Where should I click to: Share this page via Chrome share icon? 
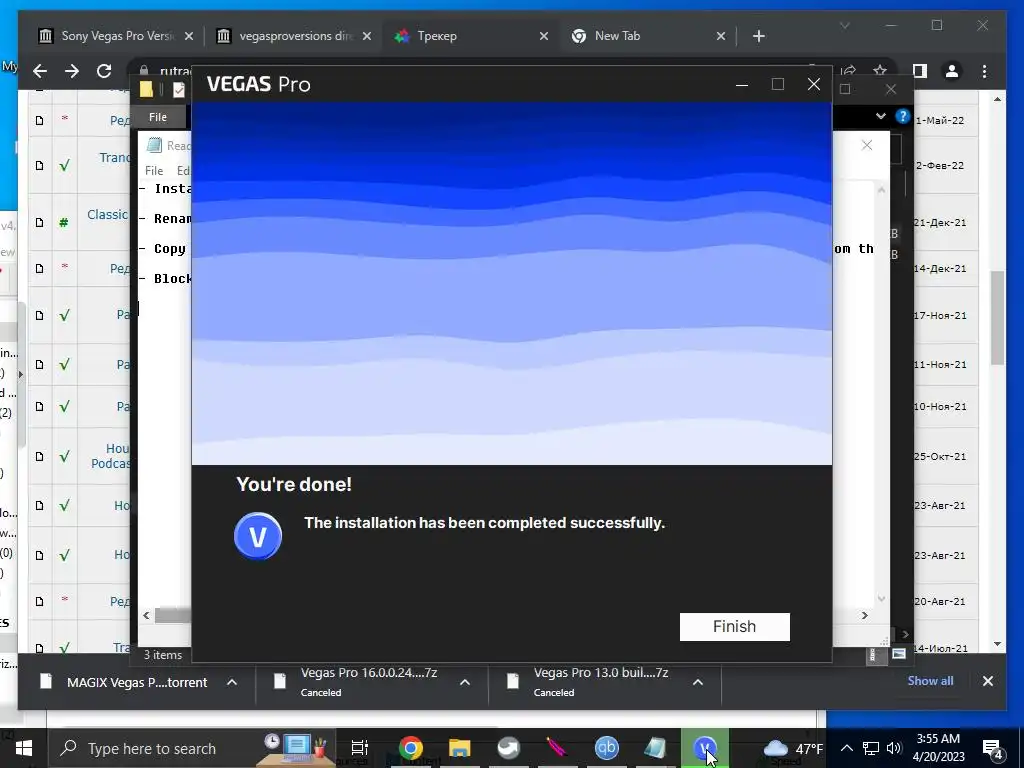point(848,71)
